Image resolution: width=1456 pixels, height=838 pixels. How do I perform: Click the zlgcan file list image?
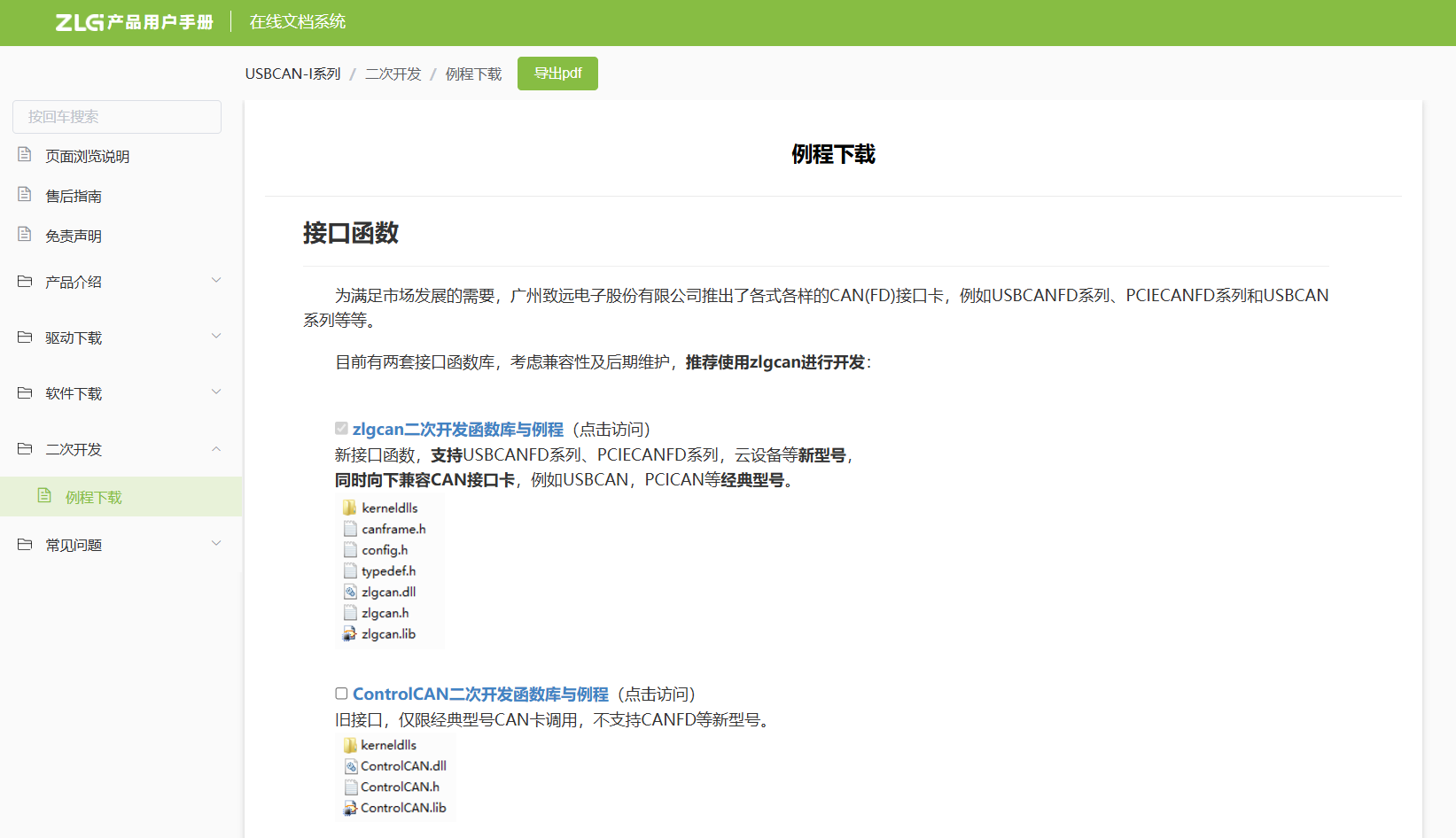[x=389, y=571]
